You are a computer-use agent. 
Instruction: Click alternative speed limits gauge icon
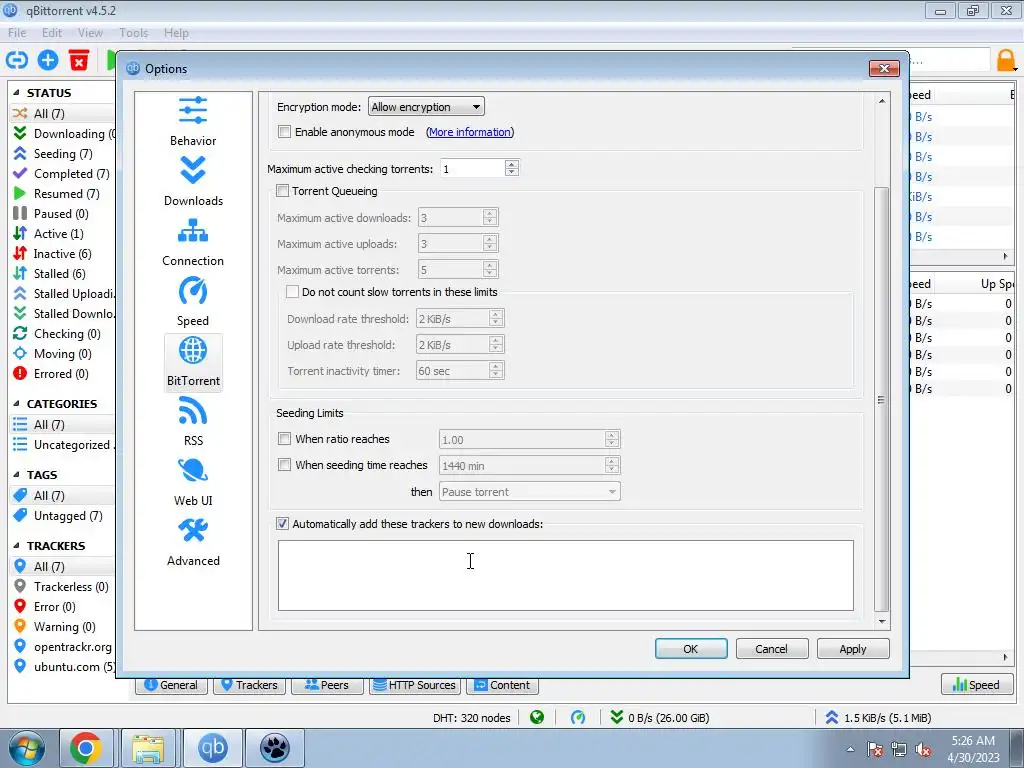pos(578,718)
